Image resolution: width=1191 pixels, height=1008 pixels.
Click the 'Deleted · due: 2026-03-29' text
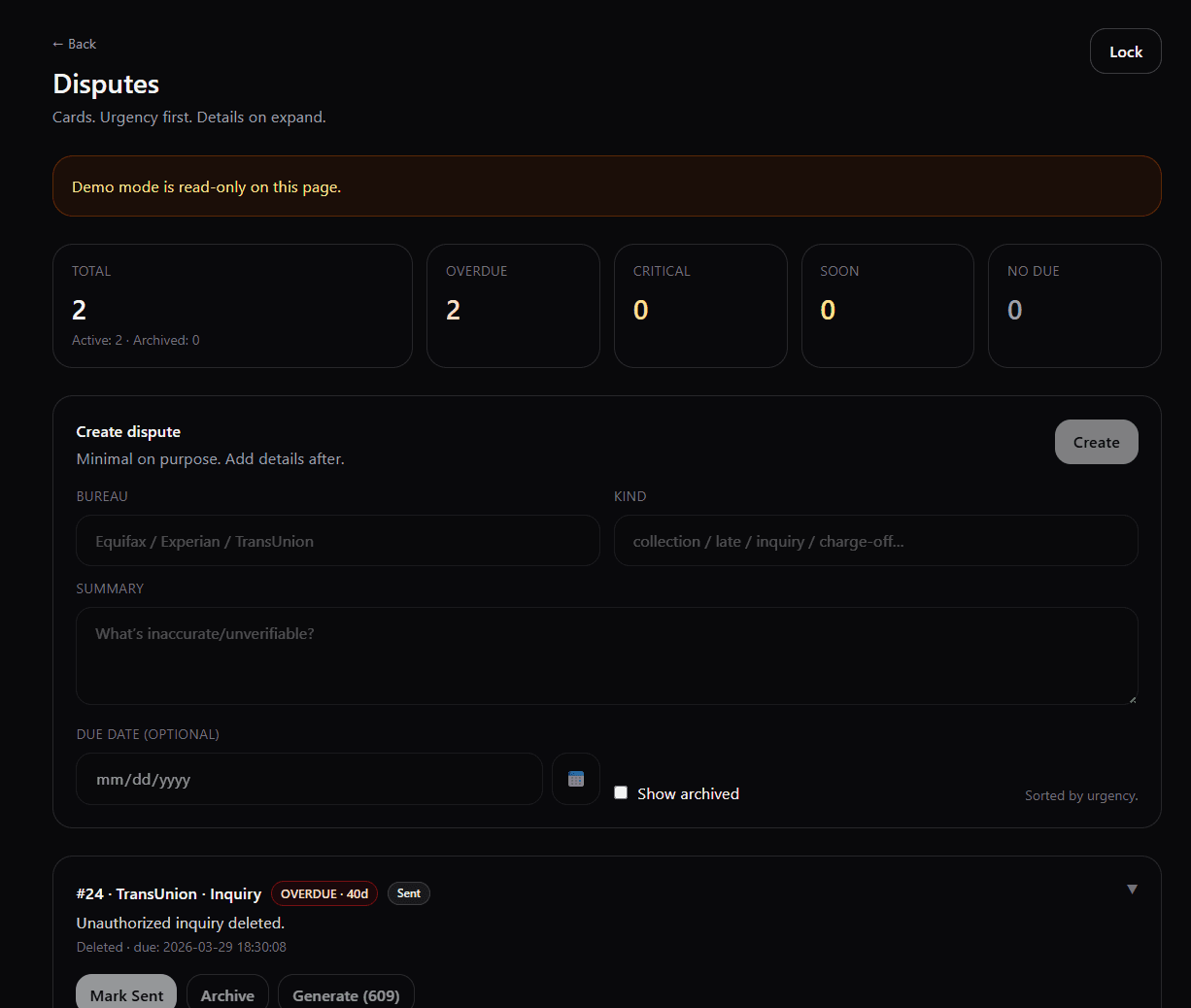pos(181,947)
